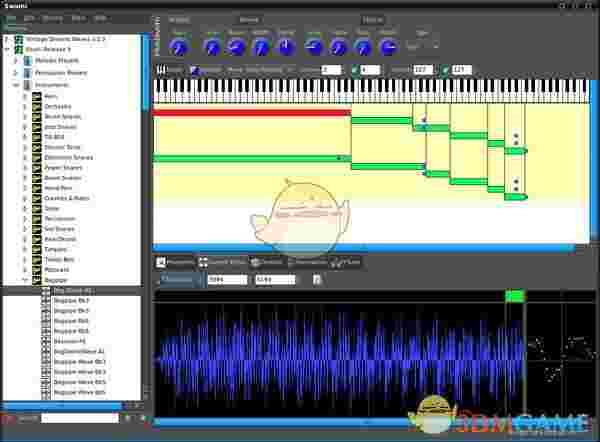Click the TR 808 instrument icon
This screenshot has width=600, height=442.
(37, 137)
